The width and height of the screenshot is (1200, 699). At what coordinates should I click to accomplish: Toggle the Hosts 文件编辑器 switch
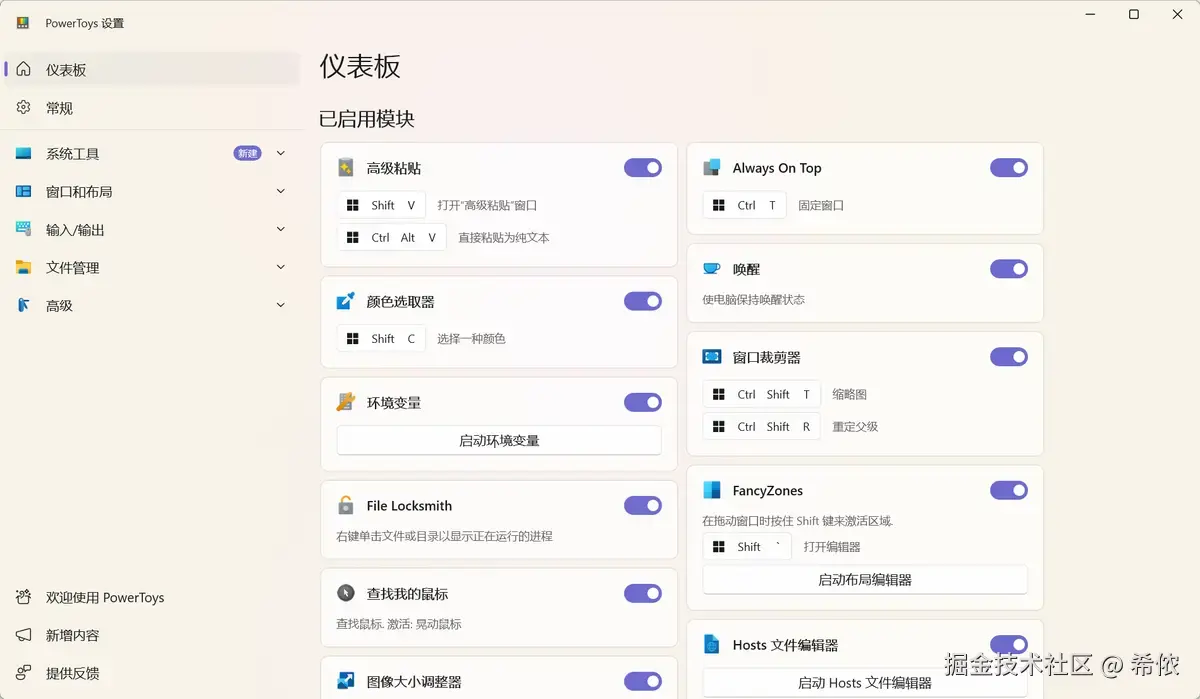click(x=1009, y=645)
